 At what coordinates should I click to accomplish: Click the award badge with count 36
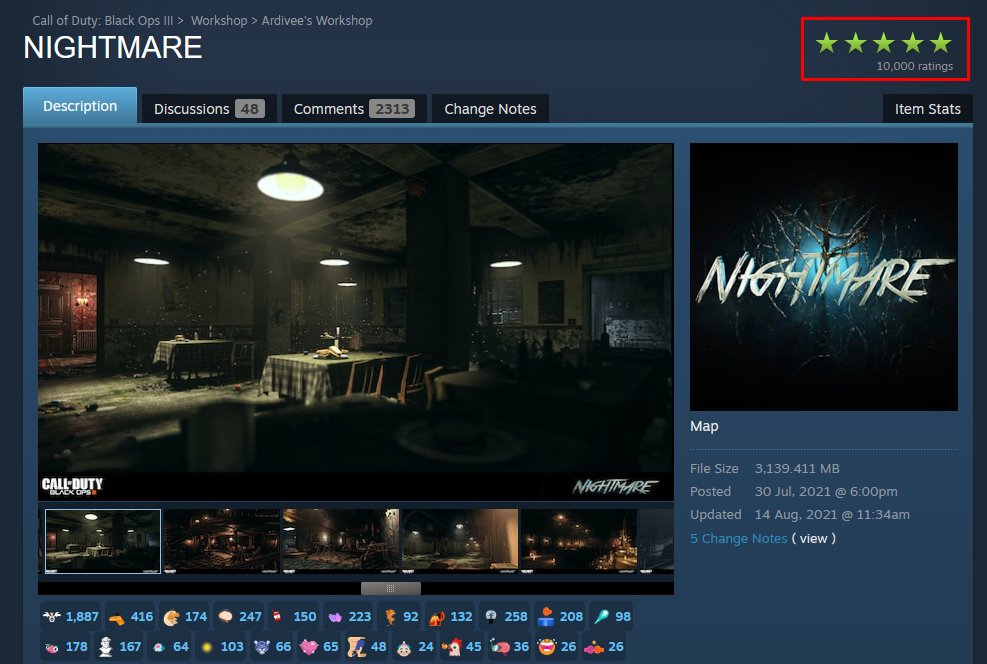pyautogui.click(x=510, y=646)
